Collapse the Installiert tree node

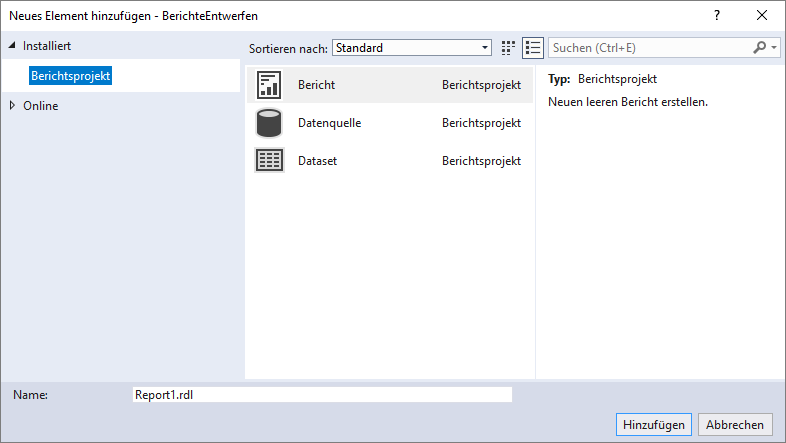coord(12,46)
